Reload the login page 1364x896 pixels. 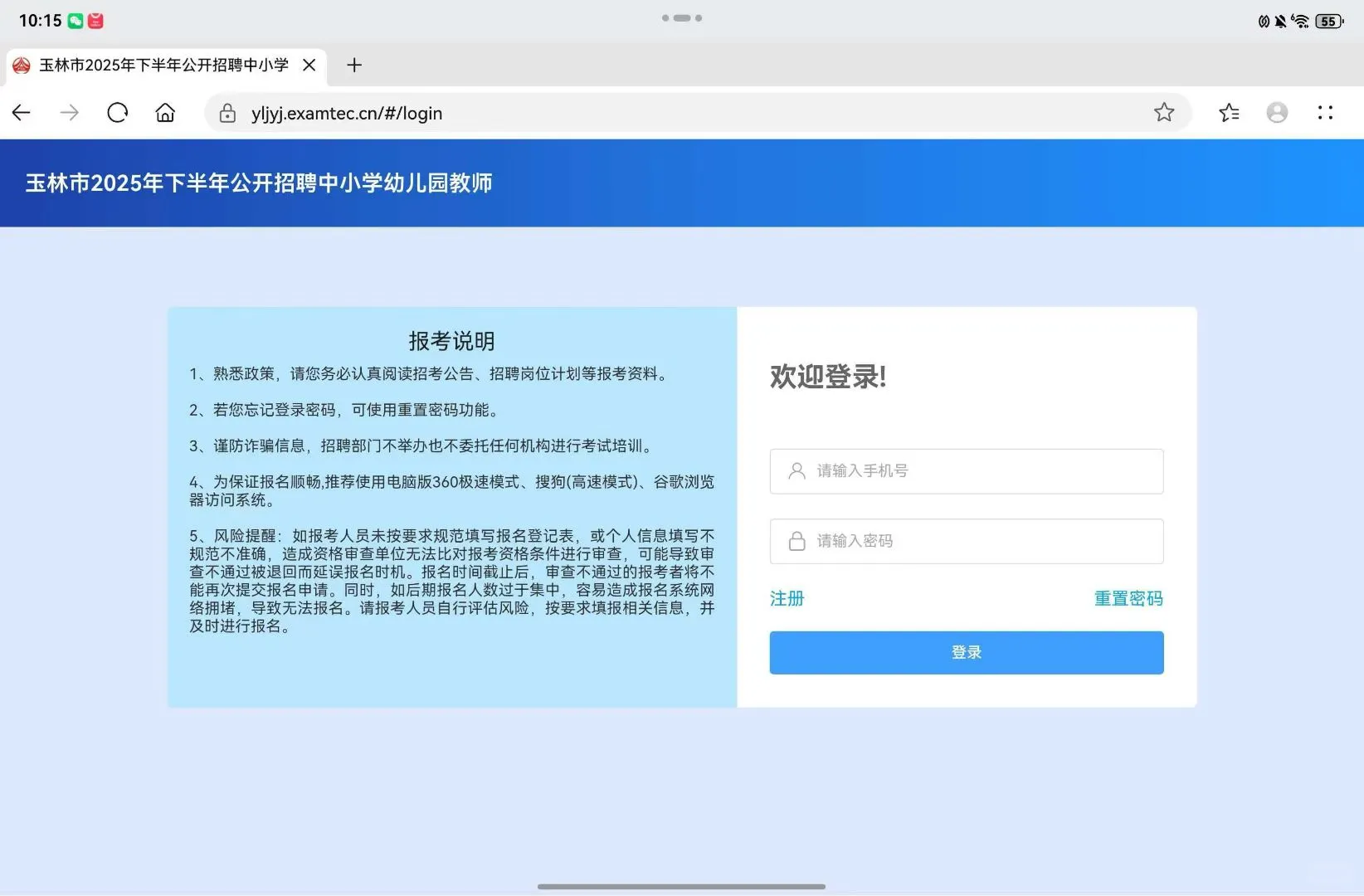(117, 112)
